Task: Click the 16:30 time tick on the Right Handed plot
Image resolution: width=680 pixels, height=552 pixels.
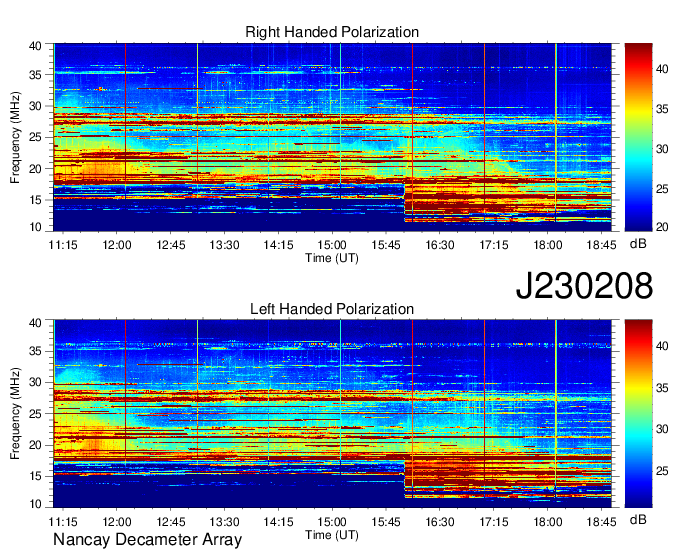Action: click(440, 245)
